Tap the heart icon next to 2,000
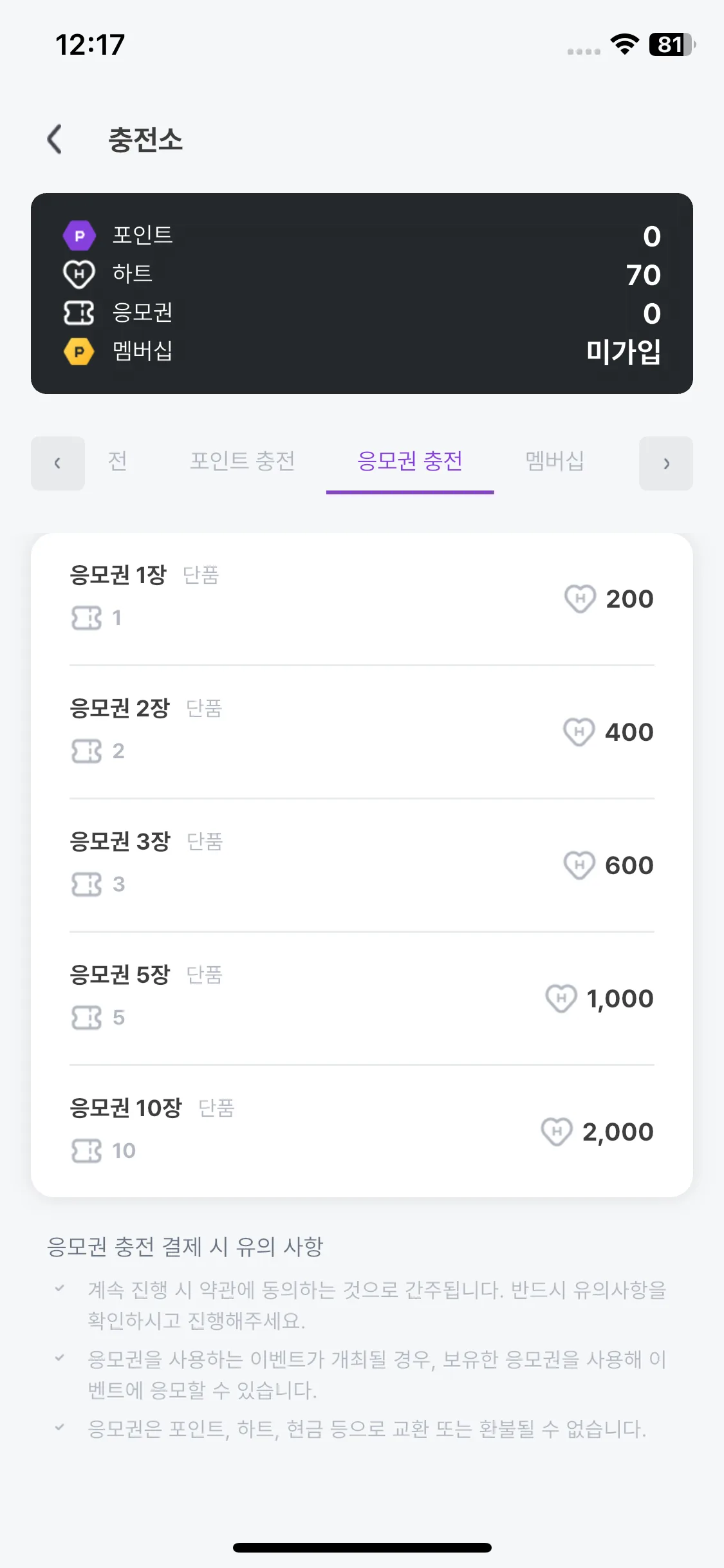This screenshot has width=724, height=1568. click(x=557, y=1132)
